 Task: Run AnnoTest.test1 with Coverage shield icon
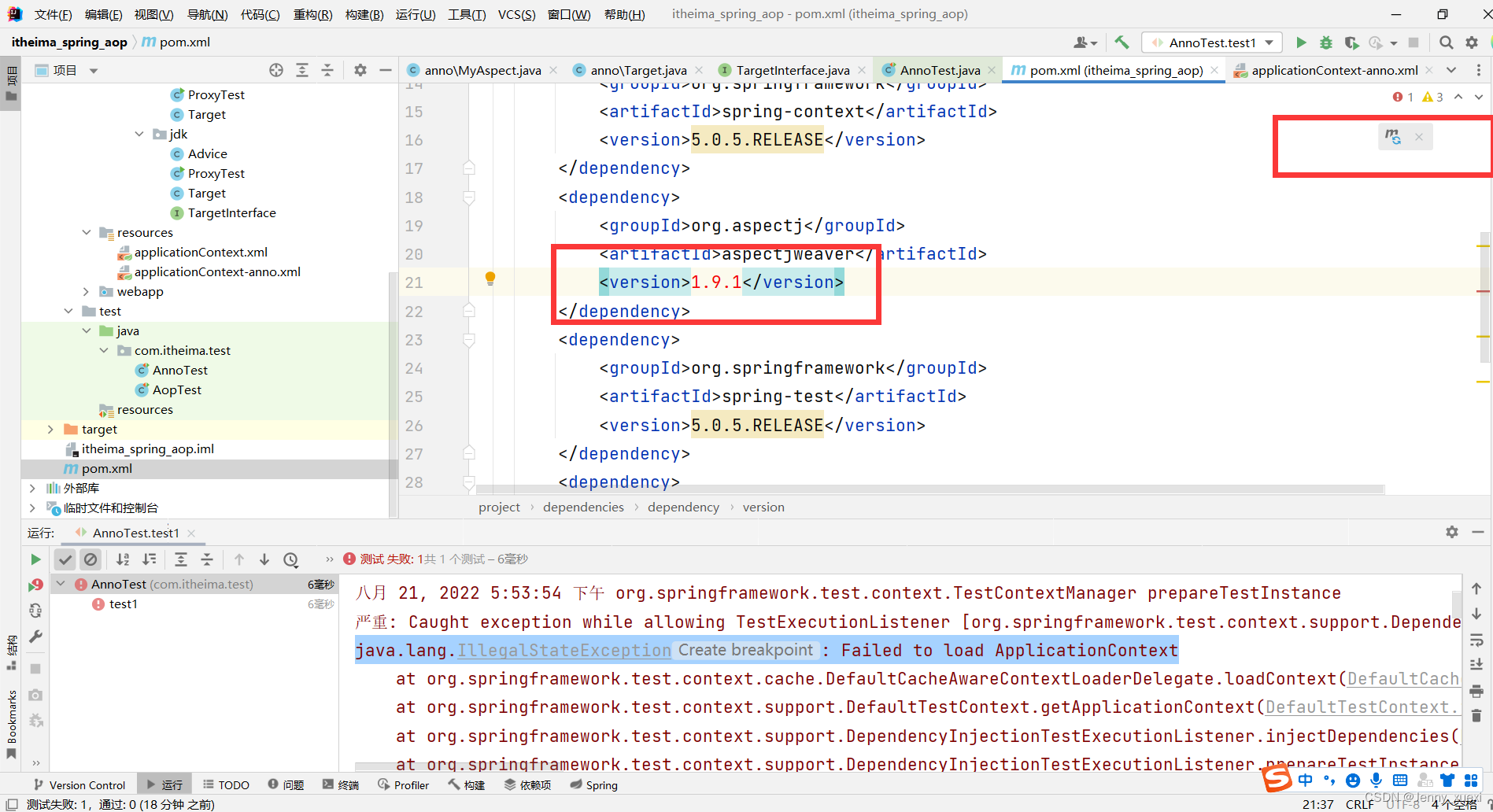(1352, 42)
